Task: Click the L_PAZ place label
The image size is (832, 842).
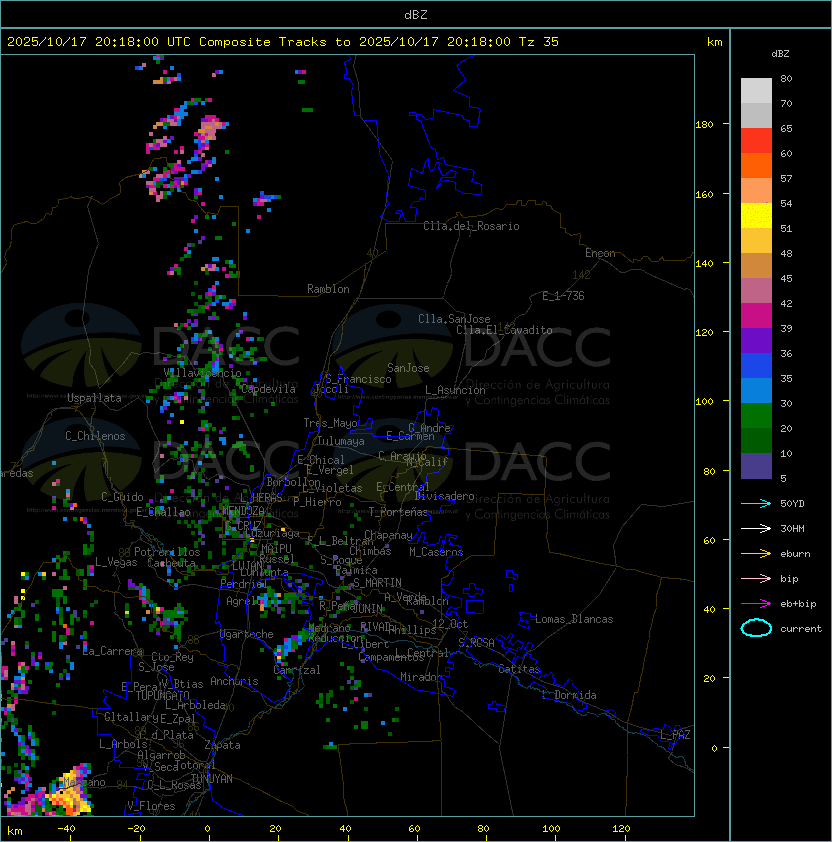Action: coord(675,734)
